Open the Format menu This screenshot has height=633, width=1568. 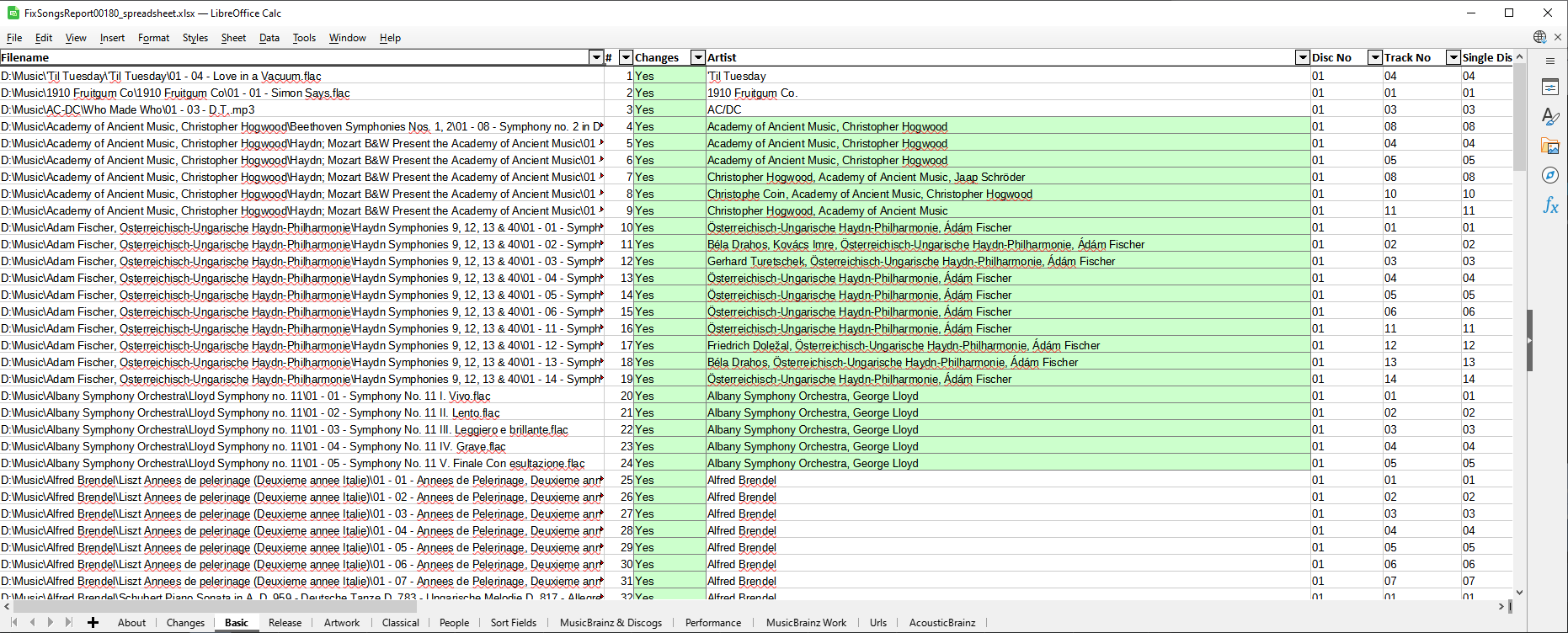click(x=153, y=38)
